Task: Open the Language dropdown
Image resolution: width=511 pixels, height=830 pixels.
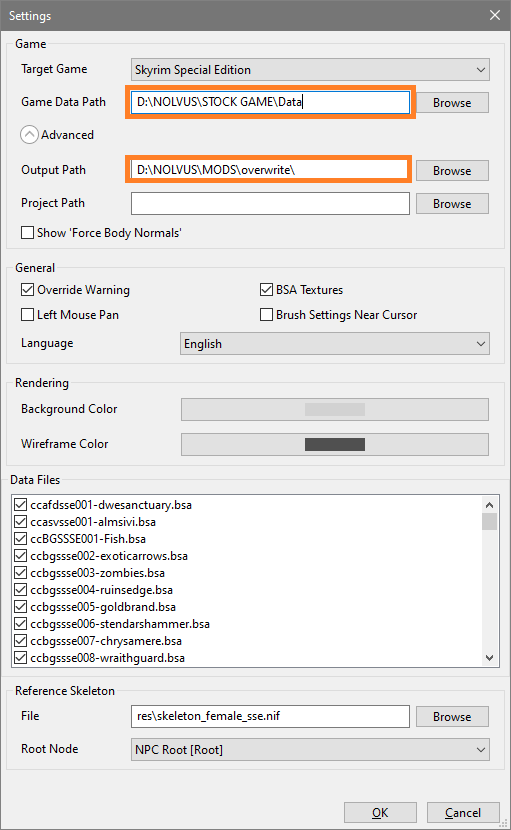Action: click(x=335, y=344)
